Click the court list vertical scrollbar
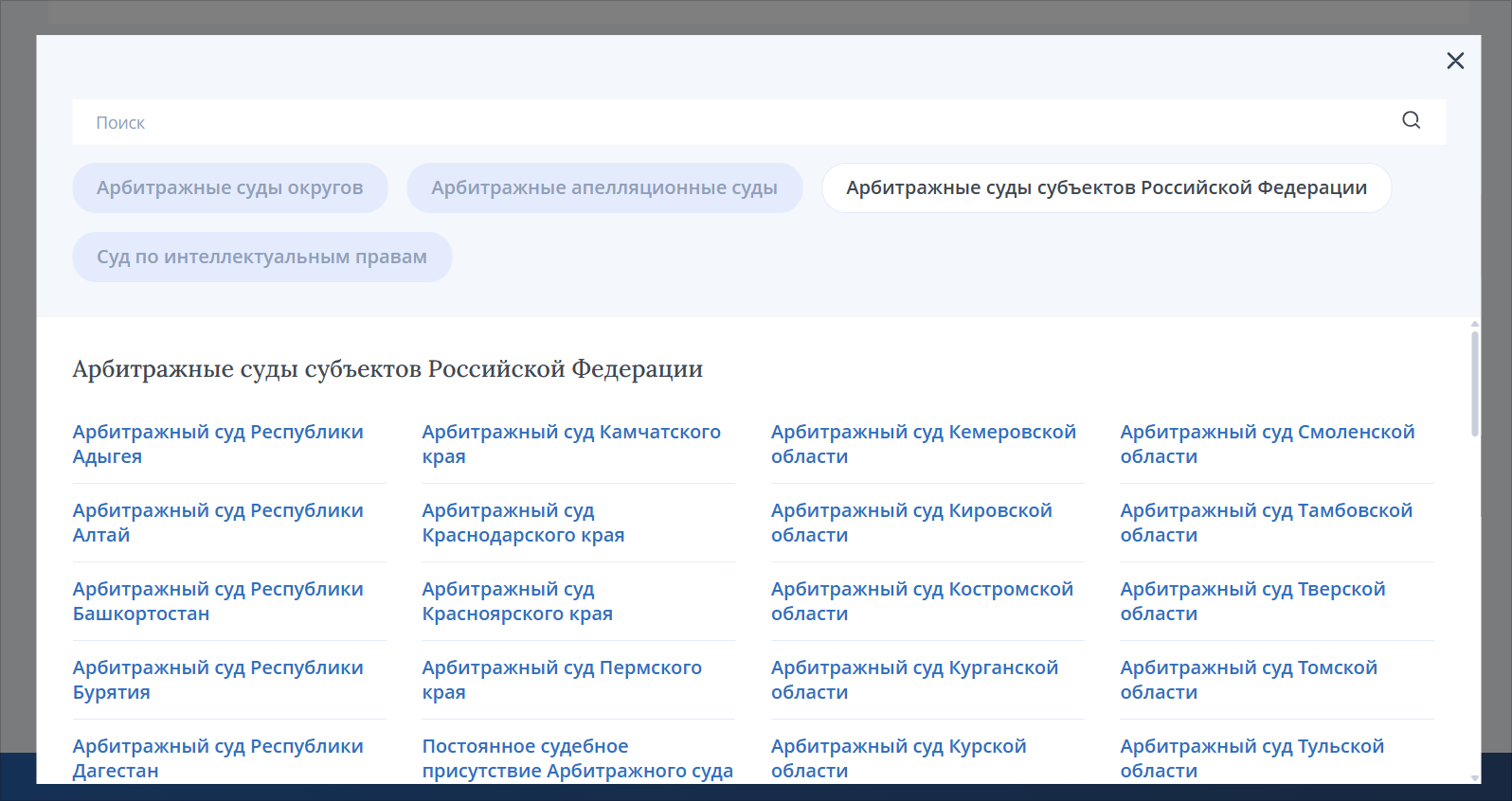Image resolution: width=1512 pixels, height=801 pixels. tap(1474, 383)
